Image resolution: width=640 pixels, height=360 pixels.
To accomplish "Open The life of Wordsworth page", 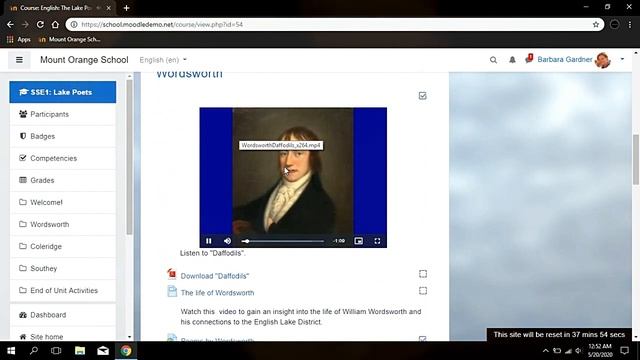I will (x=217, y=293).
